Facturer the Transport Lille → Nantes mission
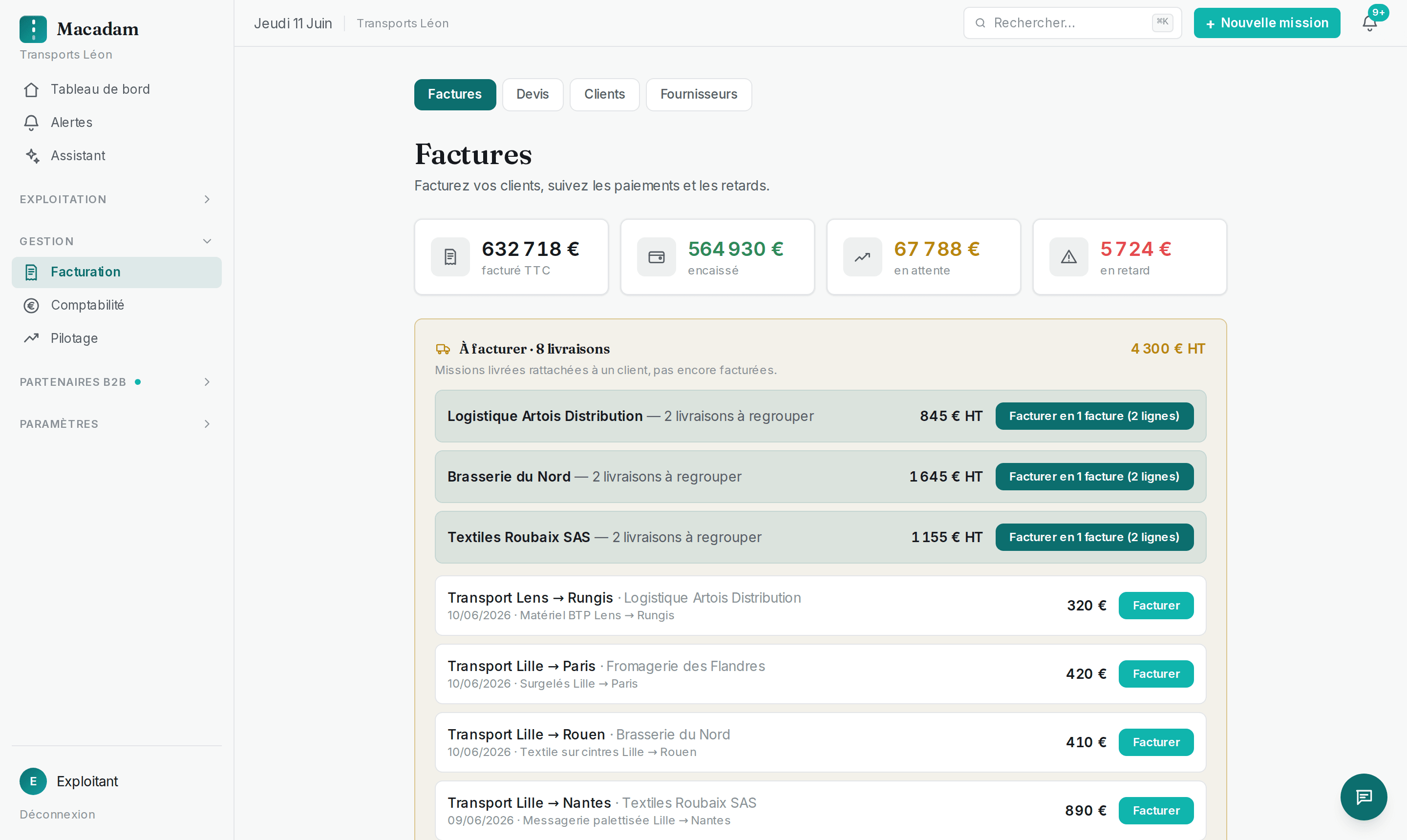 point(1155,811)
